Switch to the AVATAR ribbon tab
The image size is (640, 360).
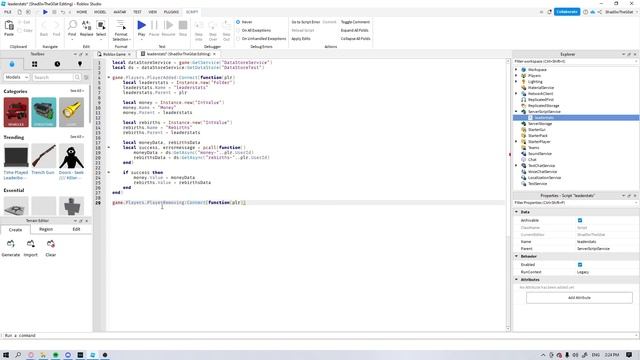[120, 12]
